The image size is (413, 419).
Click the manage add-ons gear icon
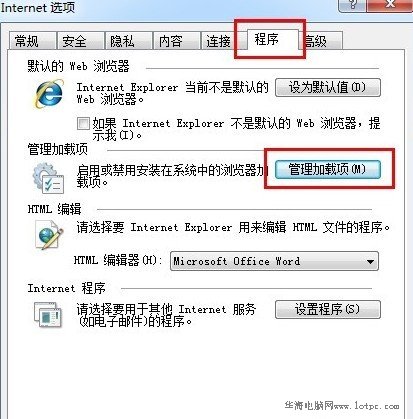(x=48, y=178)
